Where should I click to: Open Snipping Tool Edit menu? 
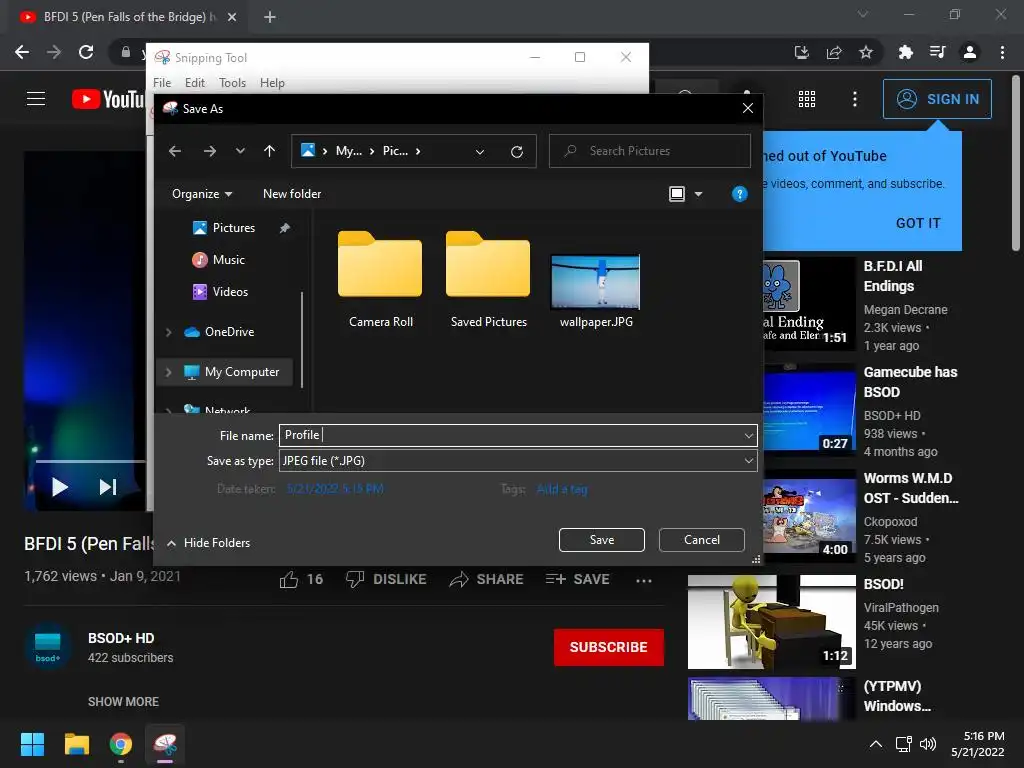tap(195, 83)
